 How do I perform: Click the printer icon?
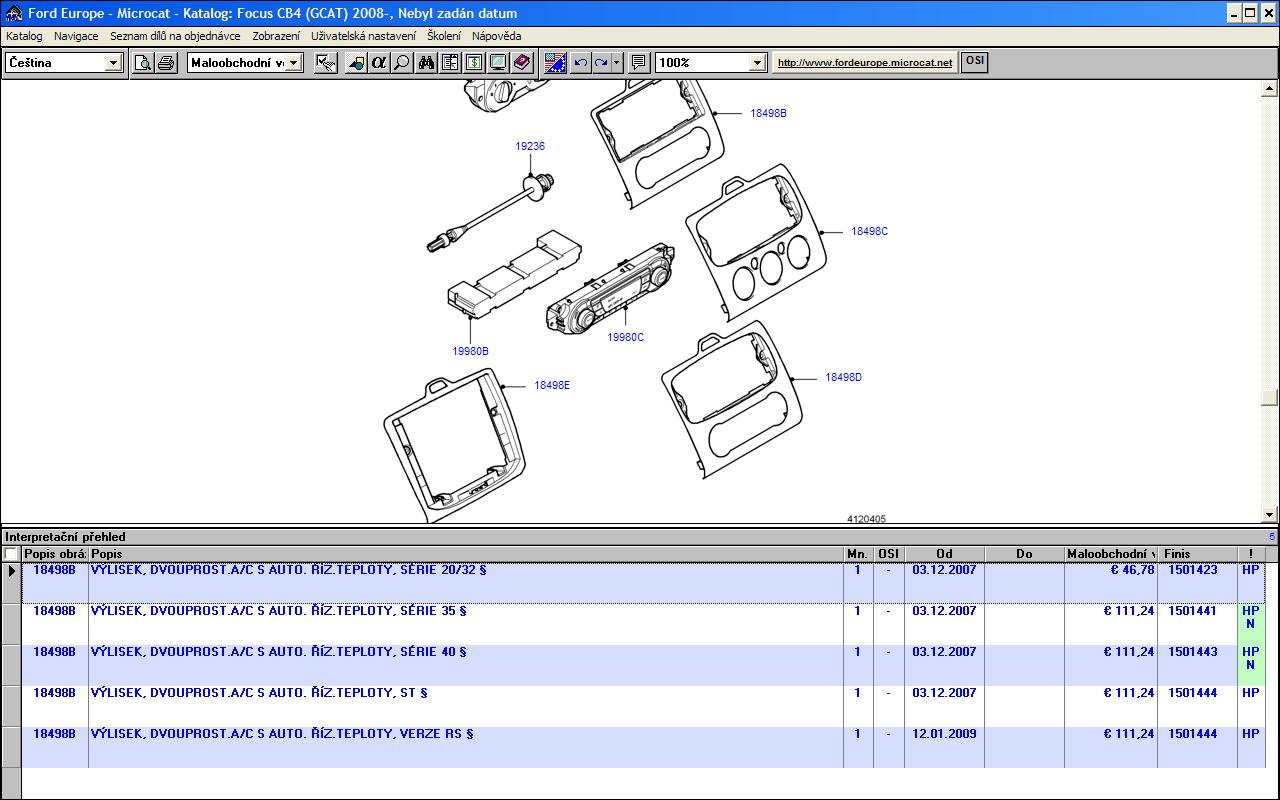click(x=166, y=63)
